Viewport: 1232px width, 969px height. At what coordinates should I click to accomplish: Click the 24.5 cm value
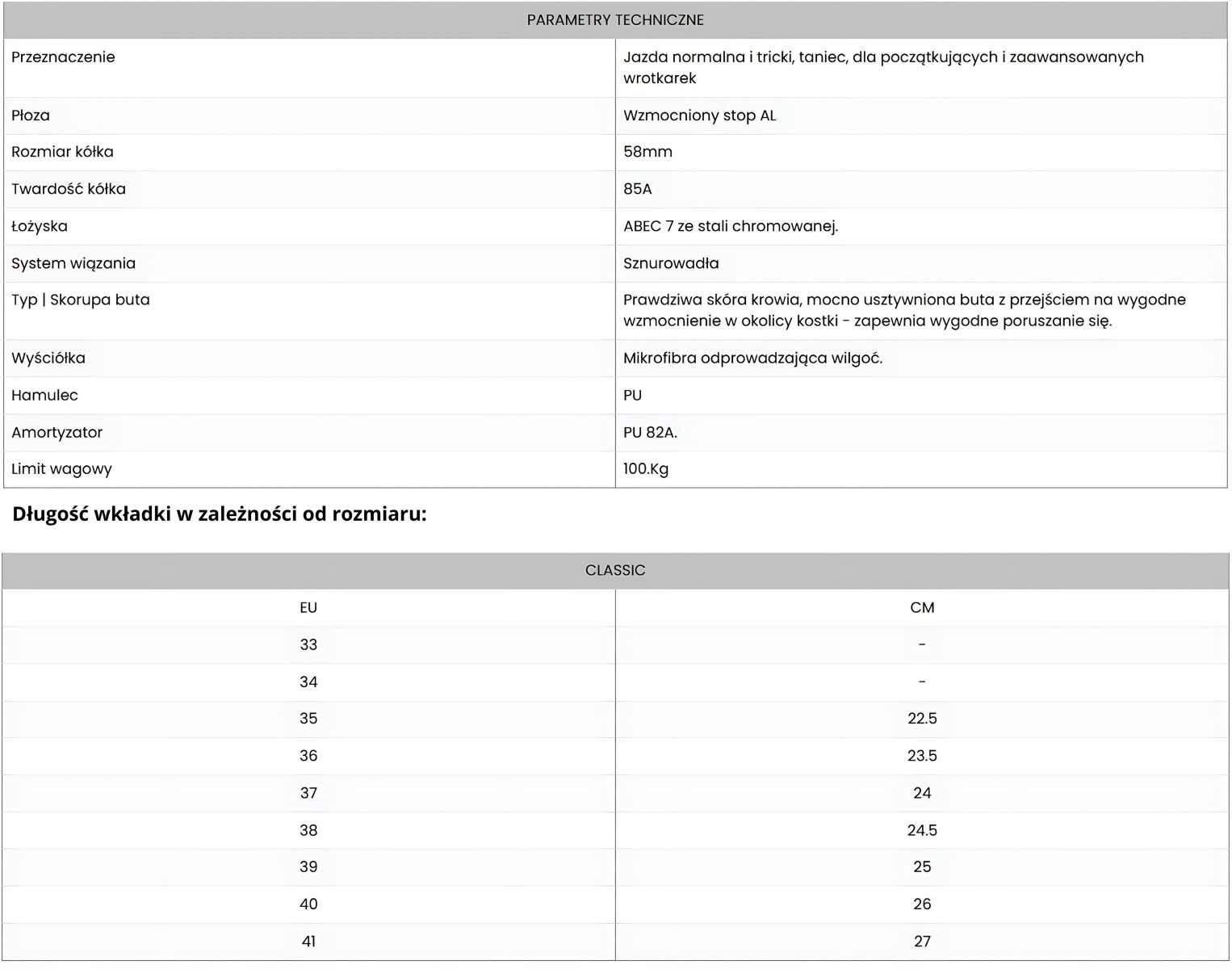click(x=922, y=830)
